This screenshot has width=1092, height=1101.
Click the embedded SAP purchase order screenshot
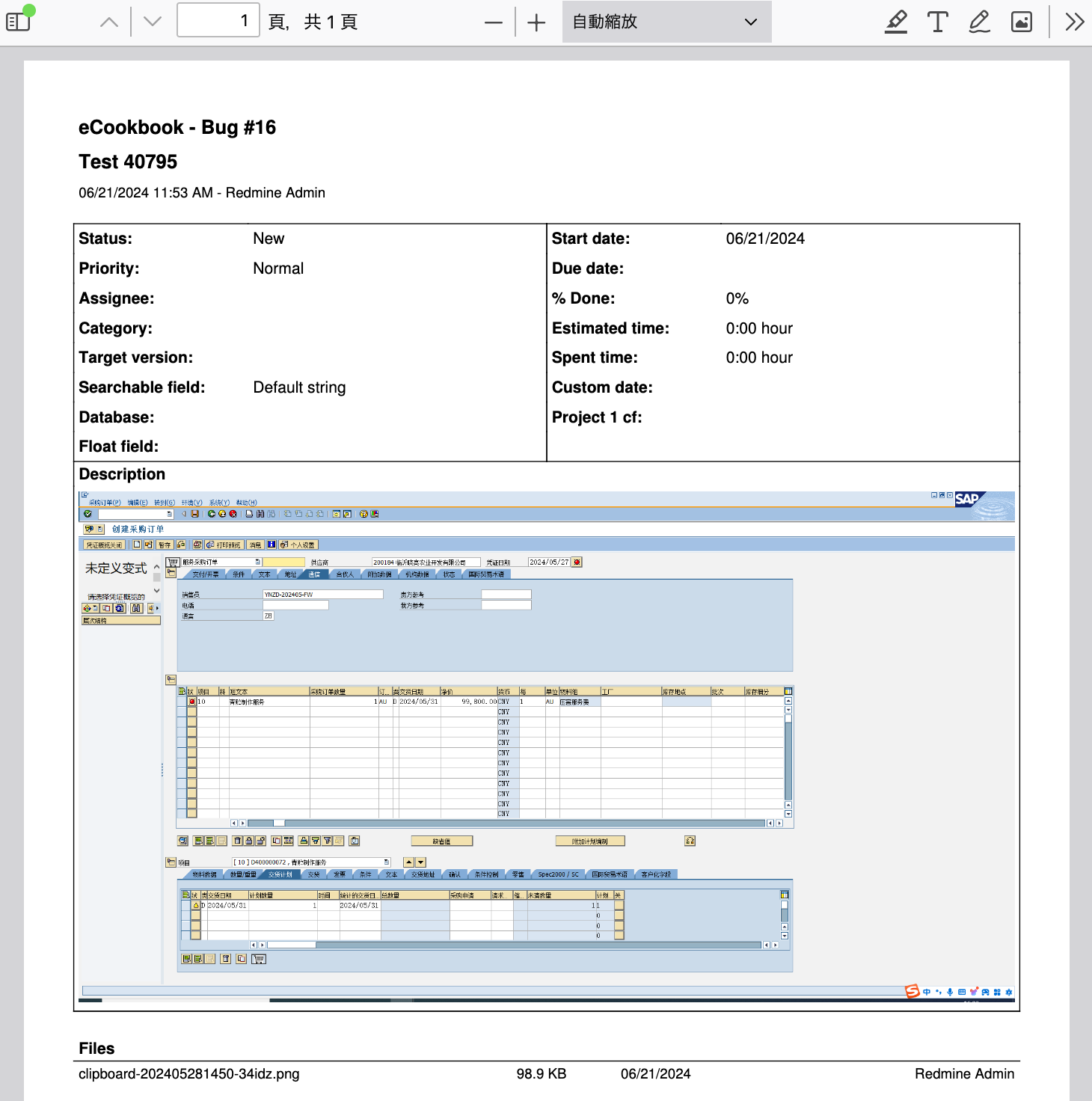[547, 746]
